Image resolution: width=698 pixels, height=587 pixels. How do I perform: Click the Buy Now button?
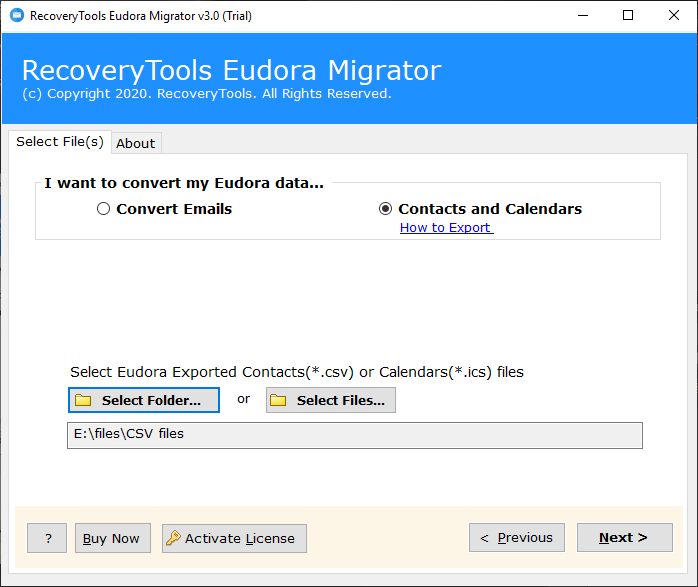click(x=113, y=538)
